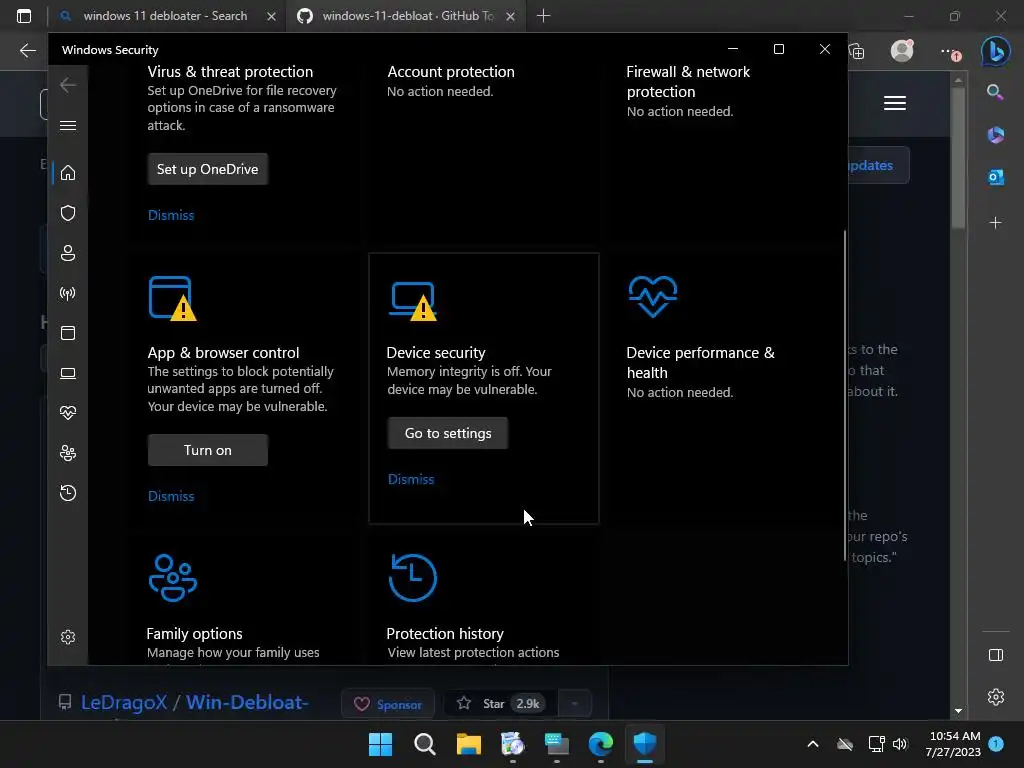
Task: Open volume control in system tray
Action: coord(901,744)
